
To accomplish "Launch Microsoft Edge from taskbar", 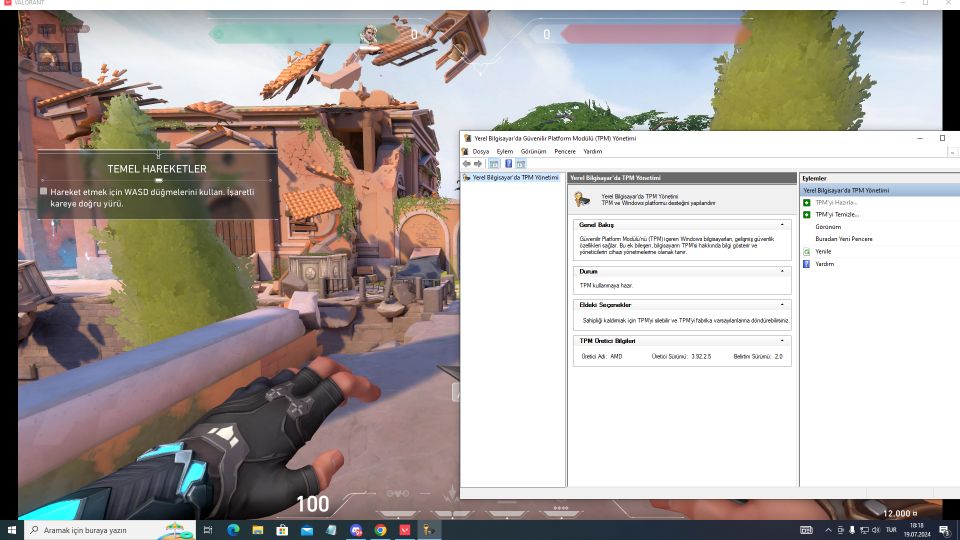I will [233, 530].
